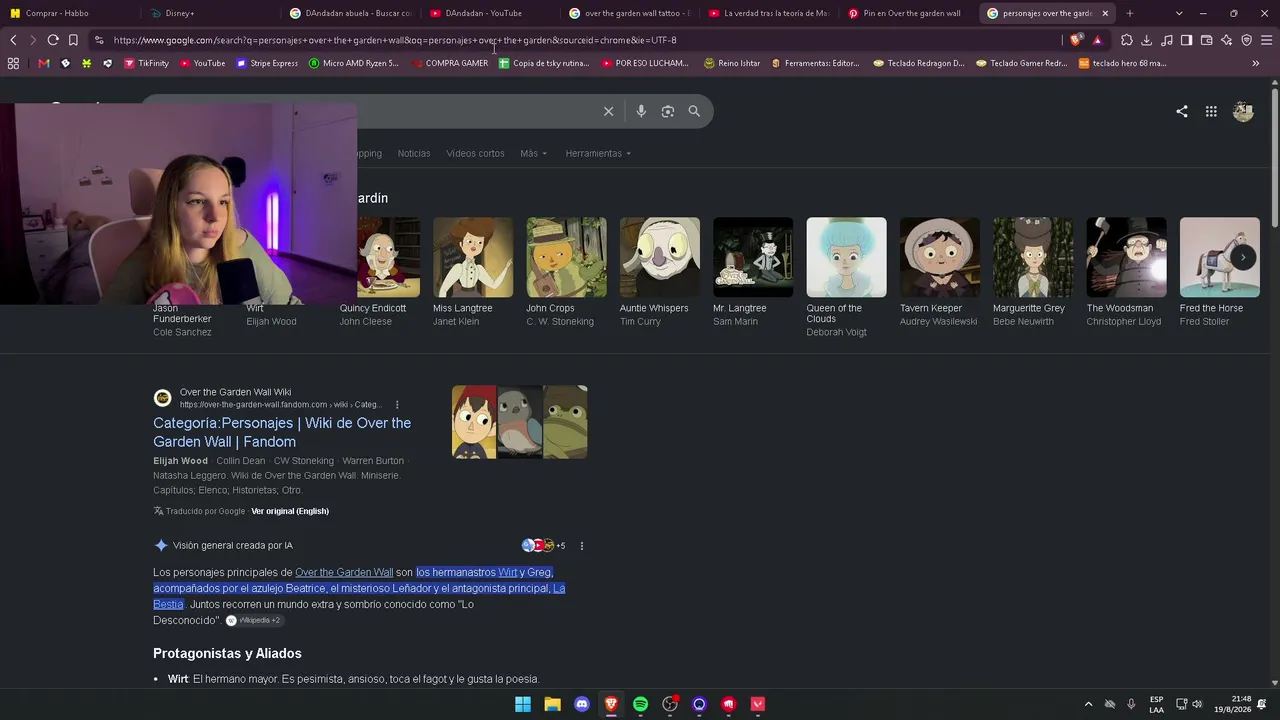Viewport: 1280px width, 720px height.
Task: Switch to the over the garden wall tattoo tab
Action: click(629, 13)
